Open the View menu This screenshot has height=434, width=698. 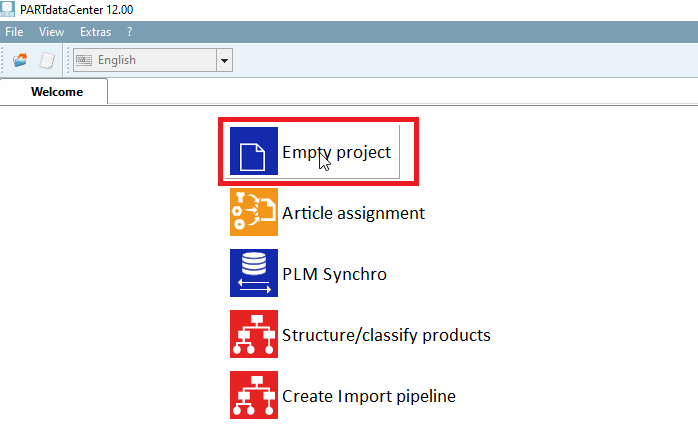pyautogui.click(x=51, y=32)
